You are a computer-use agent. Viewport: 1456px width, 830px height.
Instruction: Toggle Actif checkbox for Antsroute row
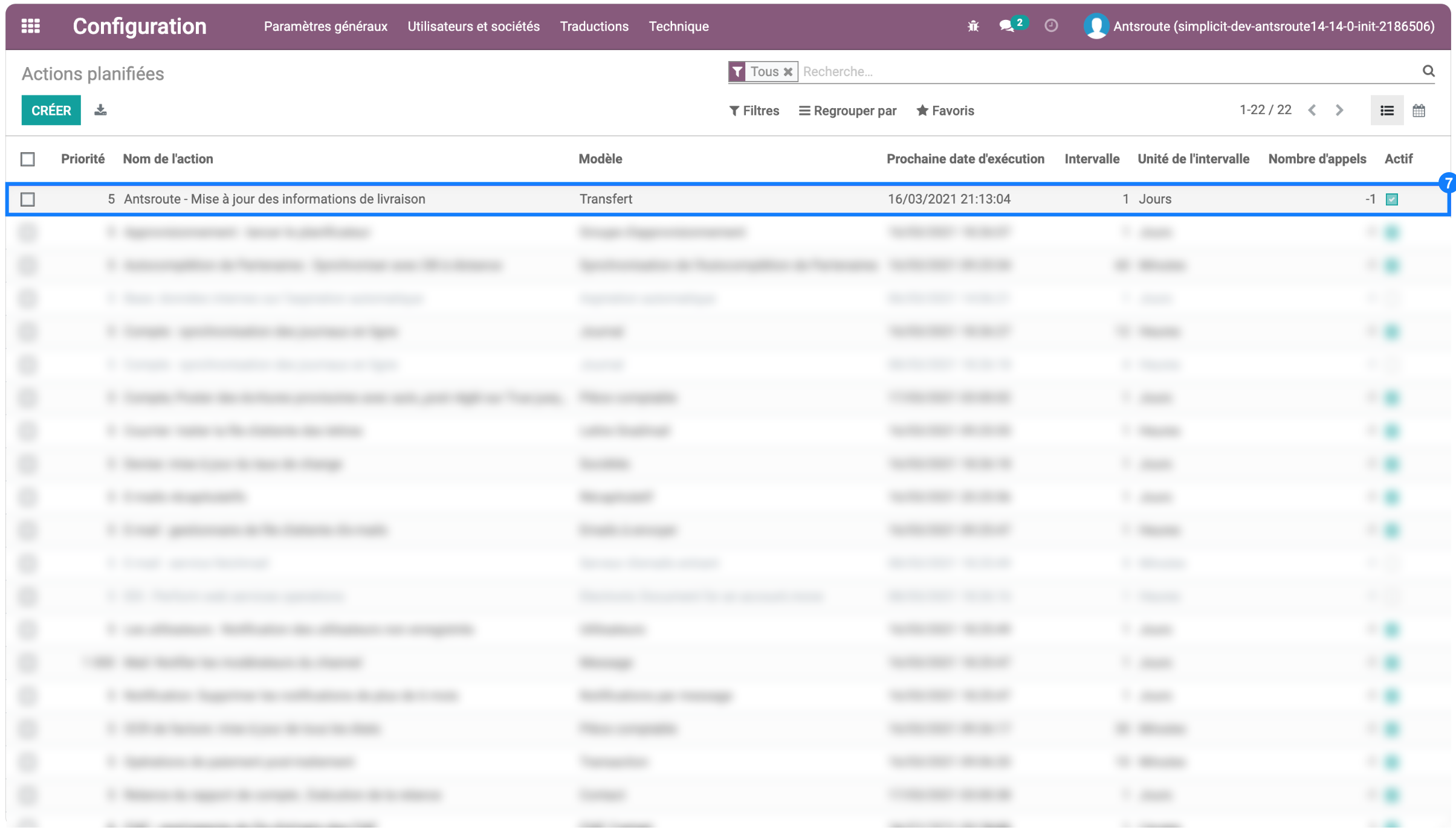pyautogui.click(x=1391, y=199)
